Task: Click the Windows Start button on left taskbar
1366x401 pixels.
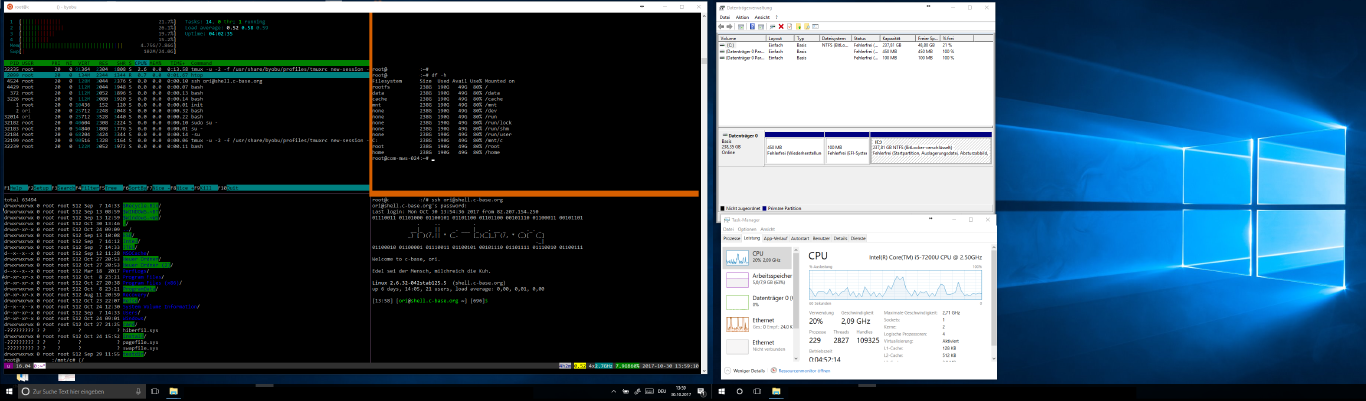Action: coord(8,390)
